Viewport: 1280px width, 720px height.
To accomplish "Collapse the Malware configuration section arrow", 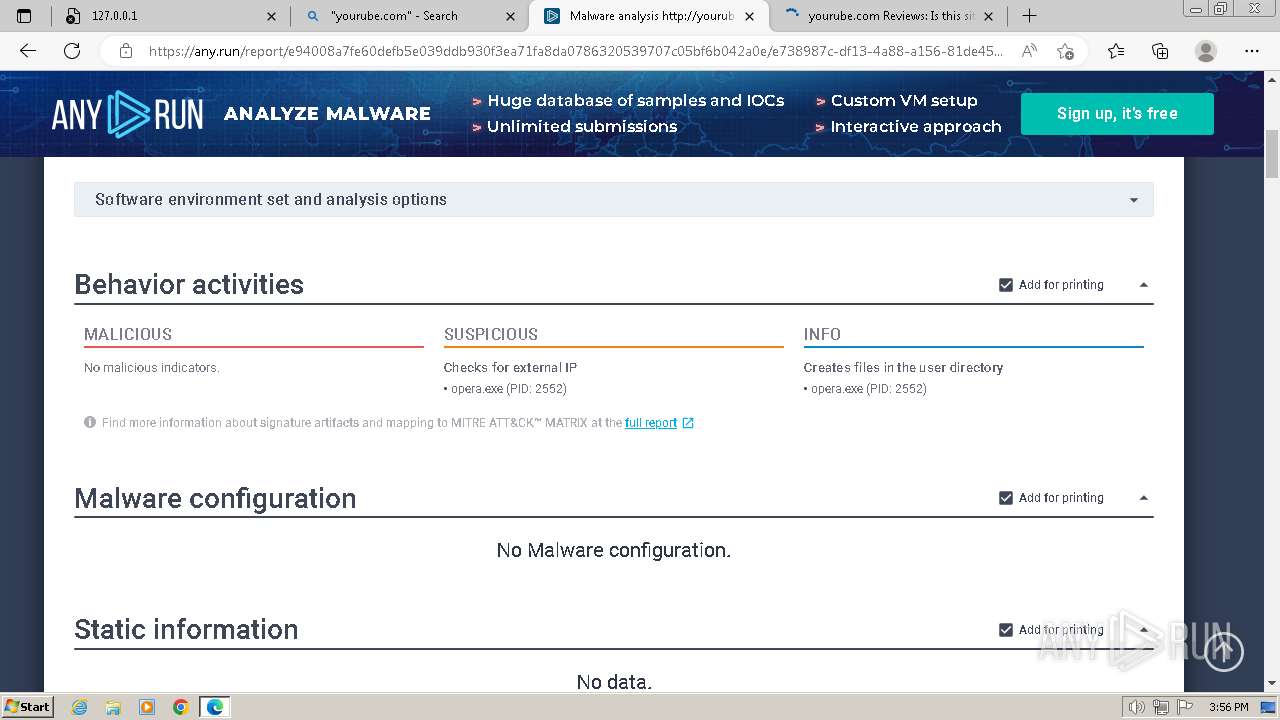I will coord(1143,498).
